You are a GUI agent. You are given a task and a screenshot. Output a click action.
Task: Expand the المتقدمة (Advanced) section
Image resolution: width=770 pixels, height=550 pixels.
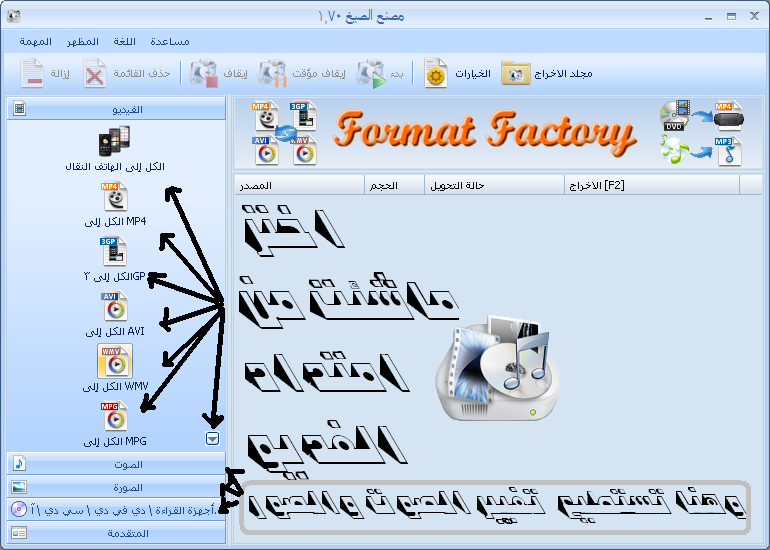coord(116,532)
